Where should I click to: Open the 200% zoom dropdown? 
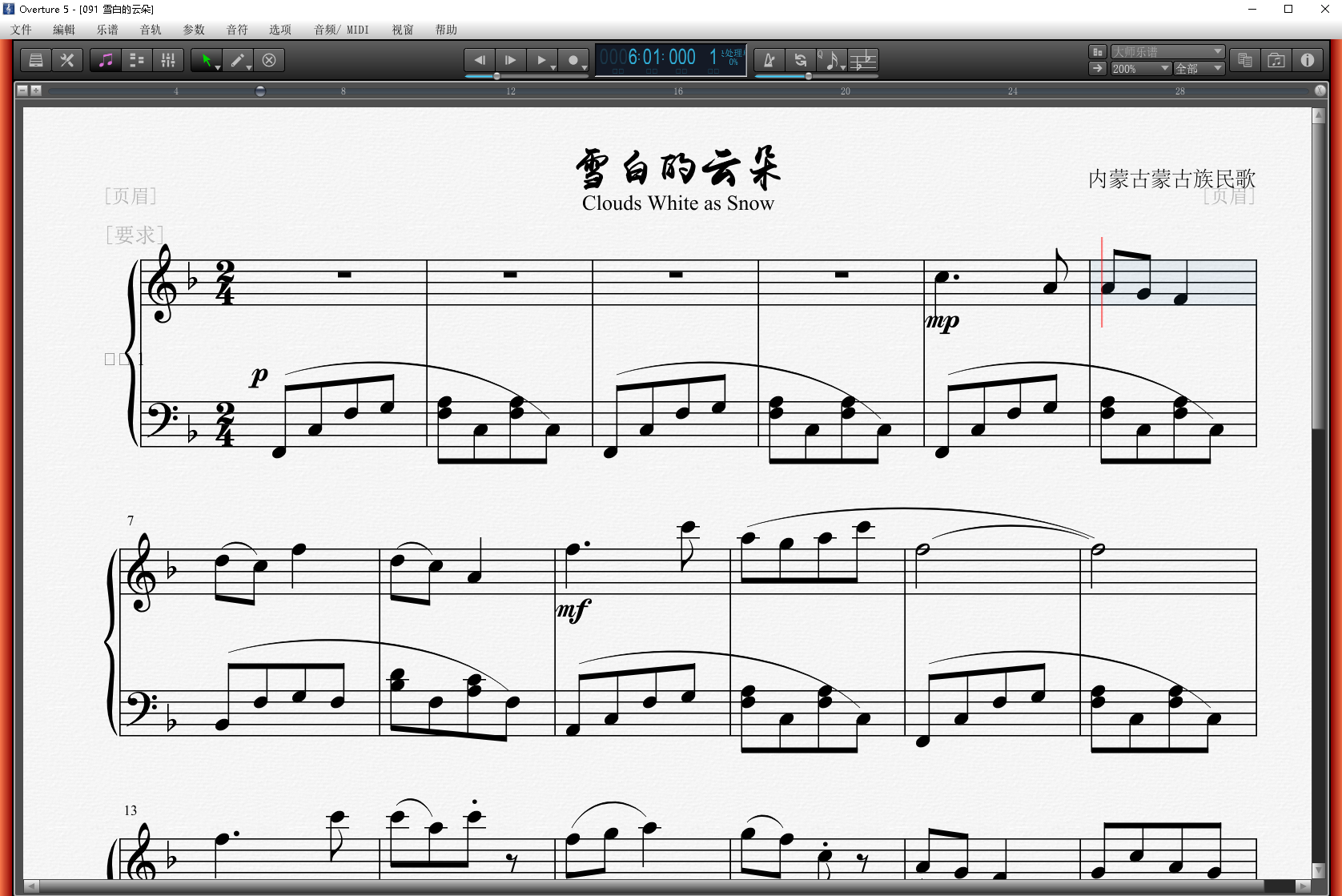[1141, 69]
